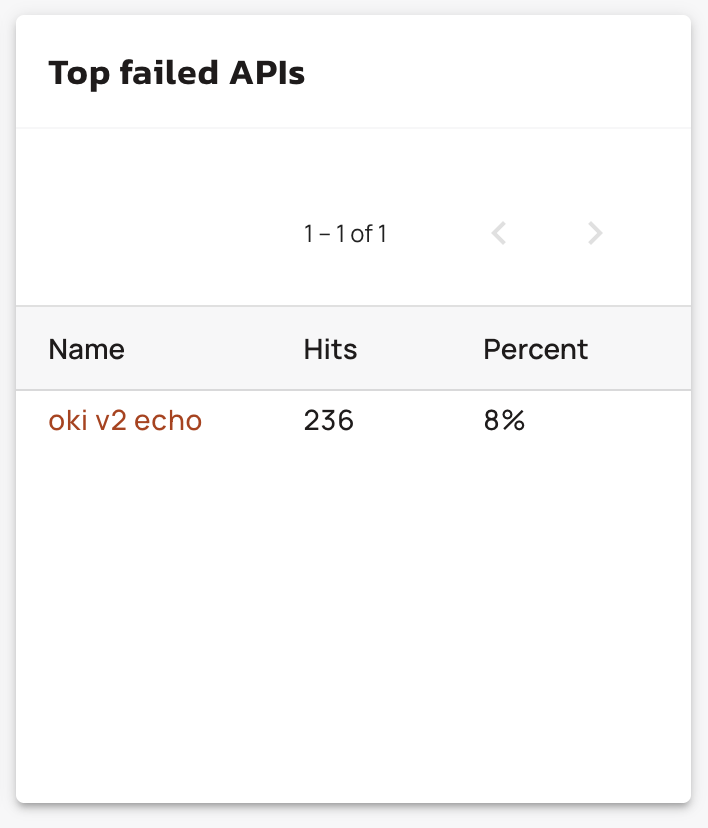Click the failure percent for oki v2 echo

tap(504, 421)
